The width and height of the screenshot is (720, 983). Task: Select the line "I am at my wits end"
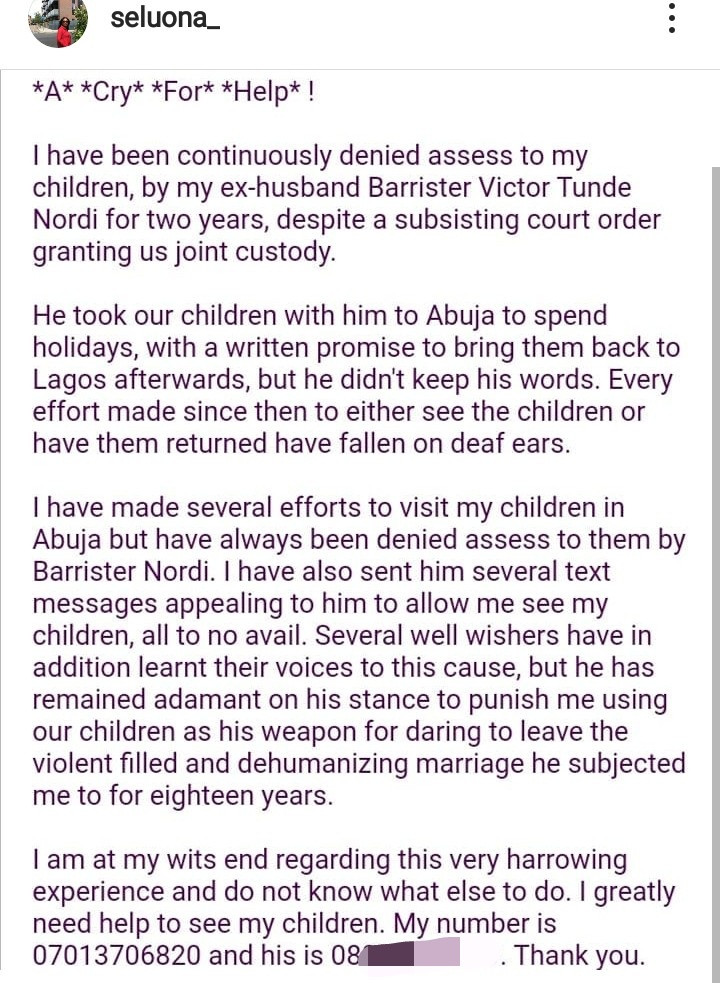click(330, 860)
